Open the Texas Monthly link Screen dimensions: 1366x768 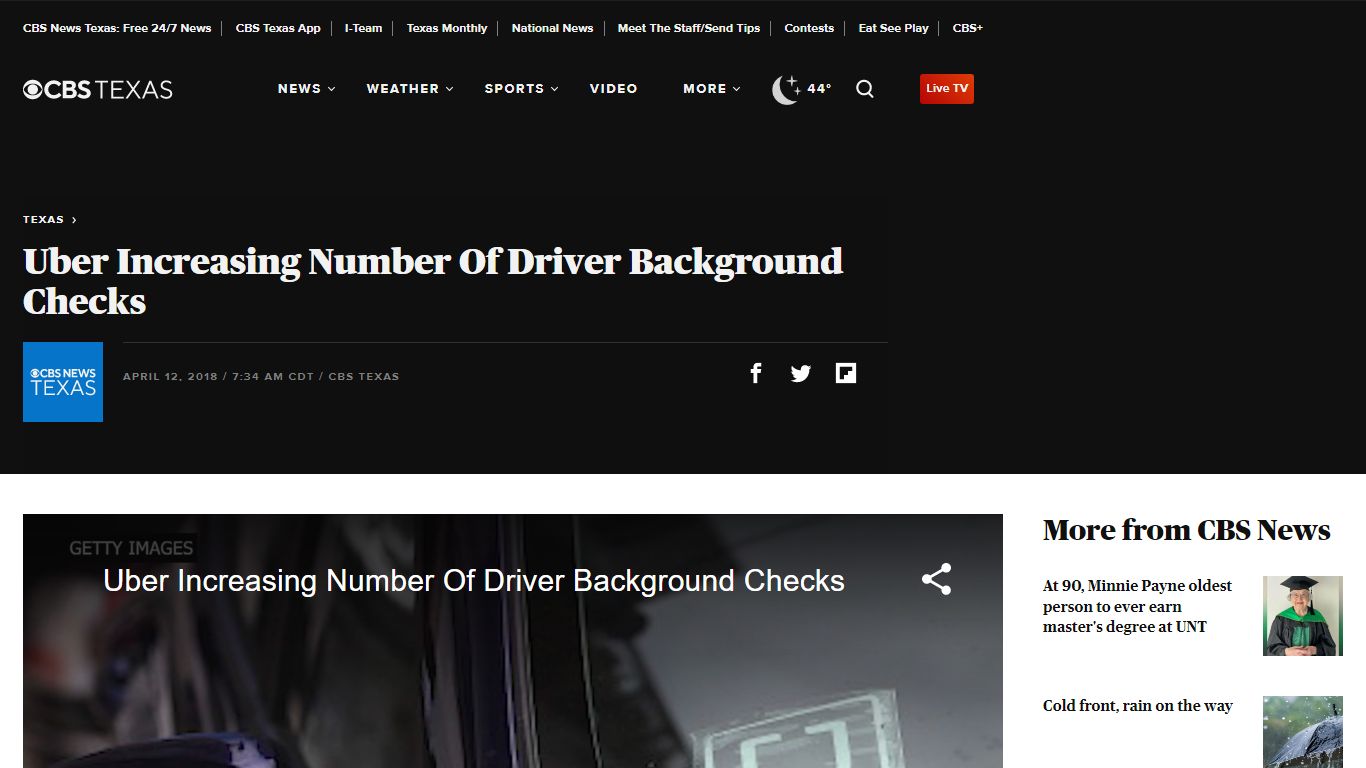point(447,28)
